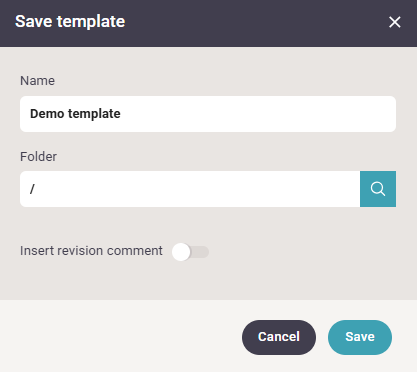Click the Cancel button
This screenshot has height=372, width=417.
279,337
